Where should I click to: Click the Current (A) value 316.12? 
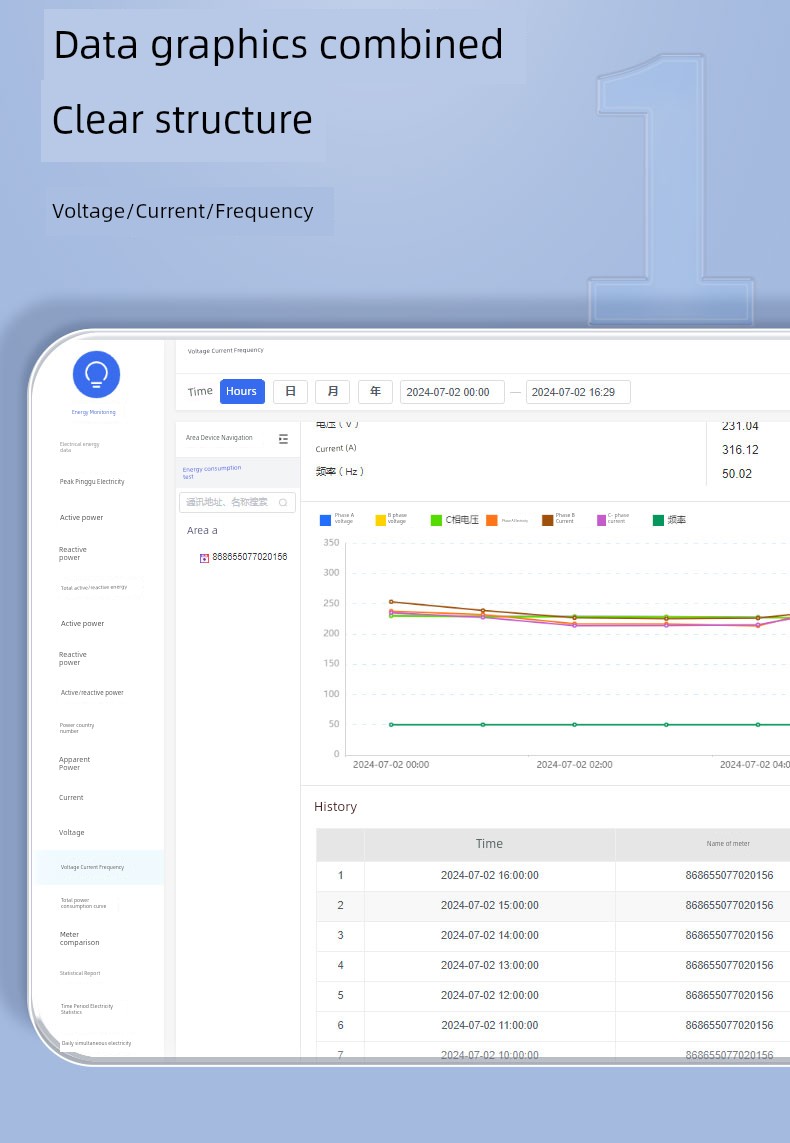740,450
